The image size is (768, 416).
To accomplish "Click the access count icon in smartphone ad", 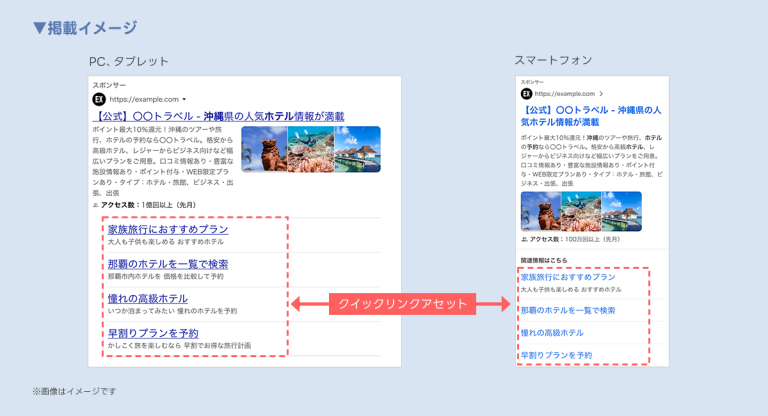I will (x=525, y=240).
